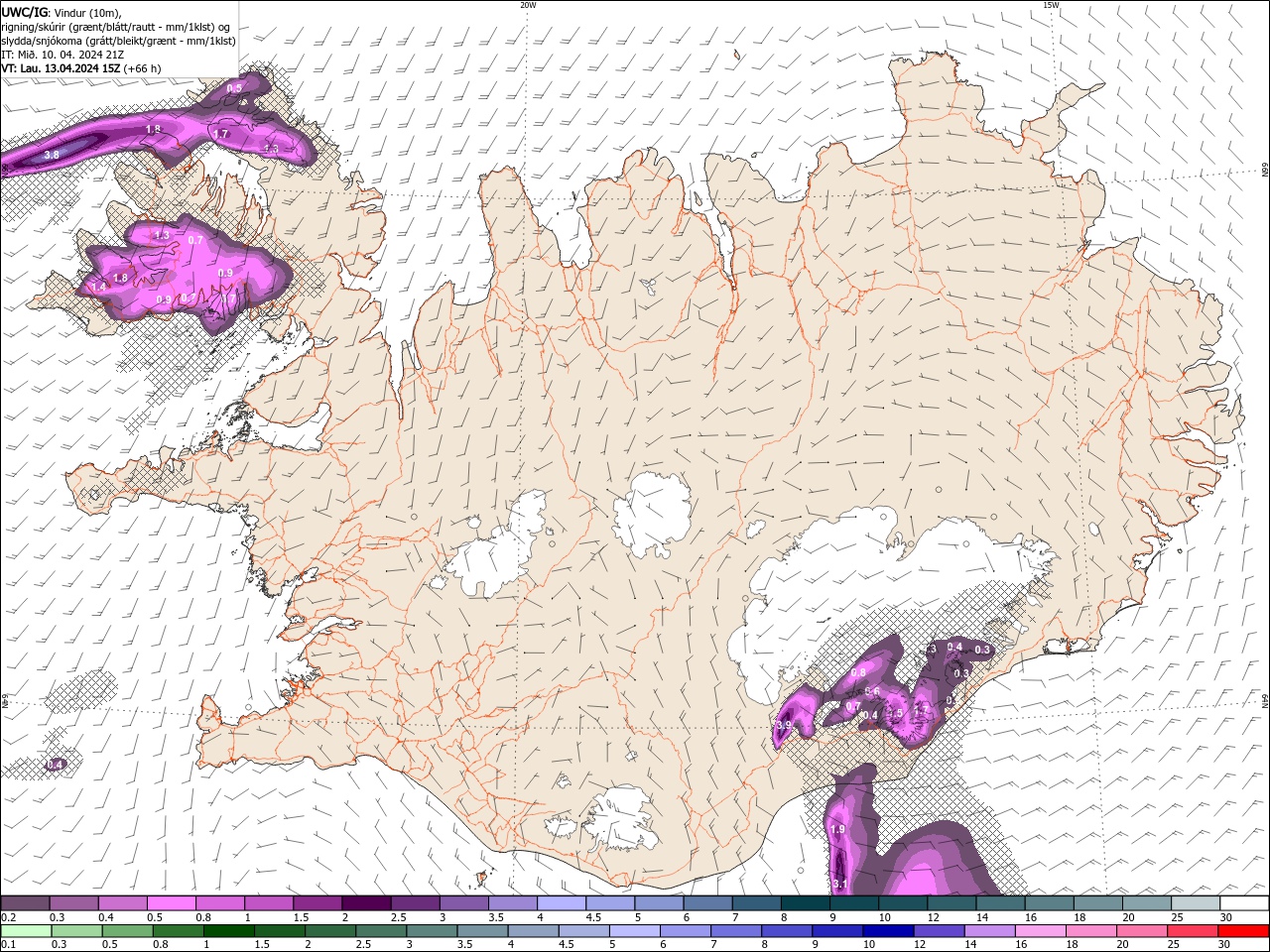This screenshot has width=1270, height=952.
Task: Click the 3.9 value southwest of Vatnajökull
Action: pos(784,726)
